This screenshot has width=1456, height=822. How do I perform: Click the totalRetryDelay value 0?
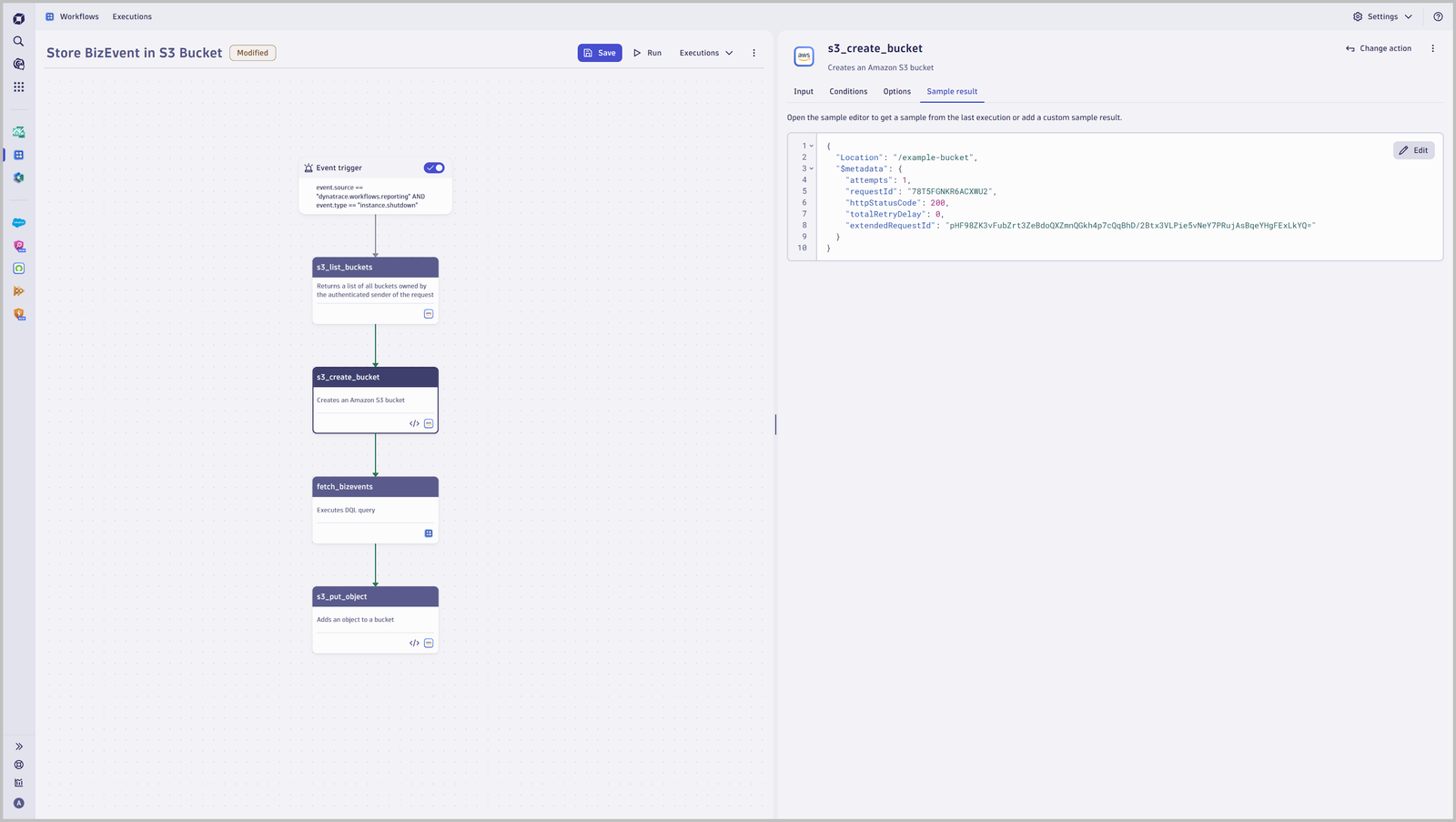click(937, 214)
